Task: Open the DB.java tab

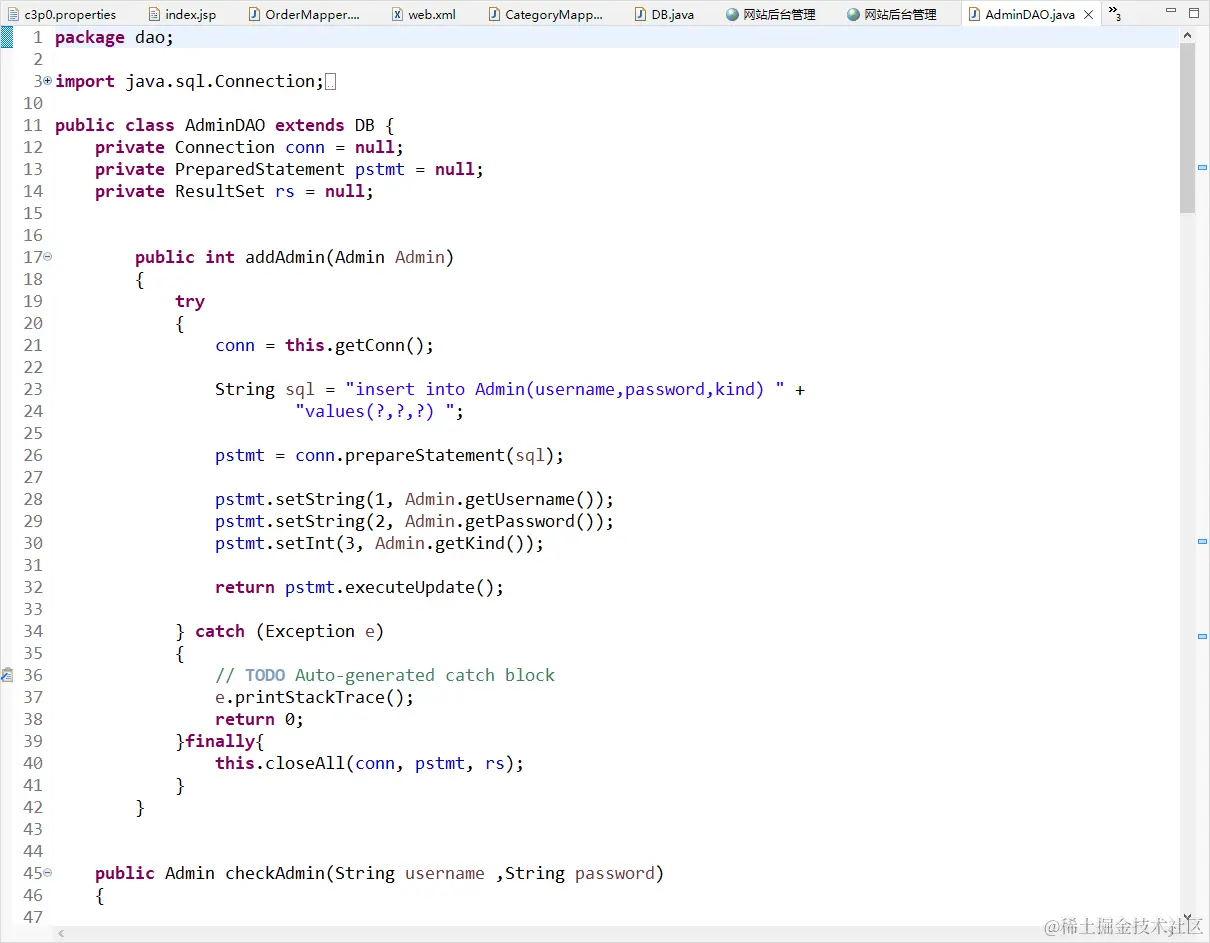Action: (x=664, y=14)
